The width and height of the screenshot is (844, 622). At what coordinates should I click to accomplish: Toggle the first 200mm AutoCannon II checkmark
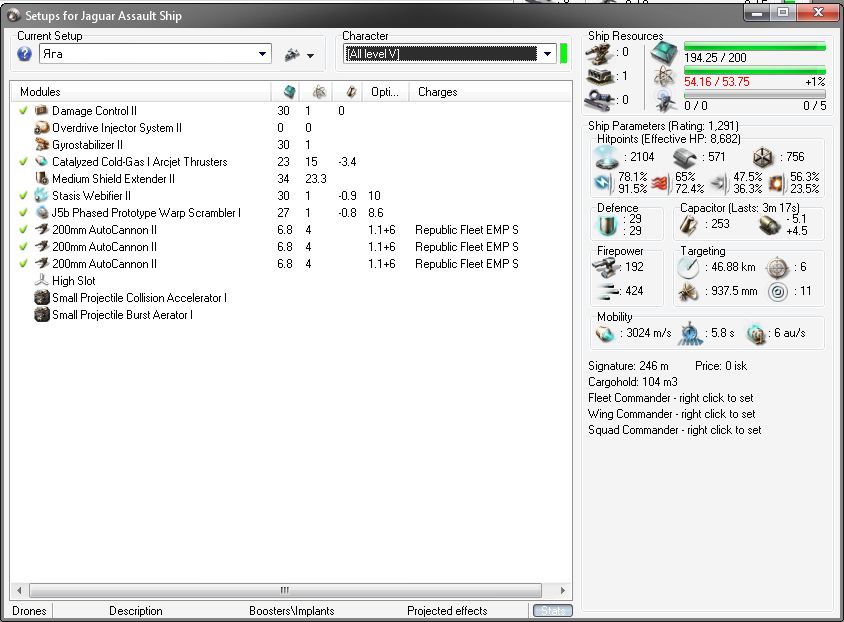tap(23, 229)
